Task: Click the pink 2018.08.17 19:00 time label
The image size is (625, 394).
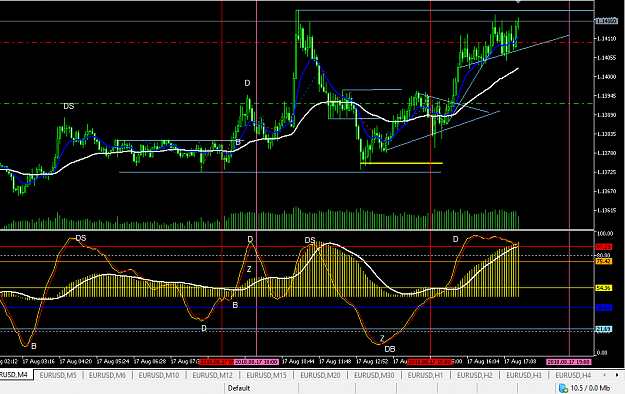Action: coord(568,362)
